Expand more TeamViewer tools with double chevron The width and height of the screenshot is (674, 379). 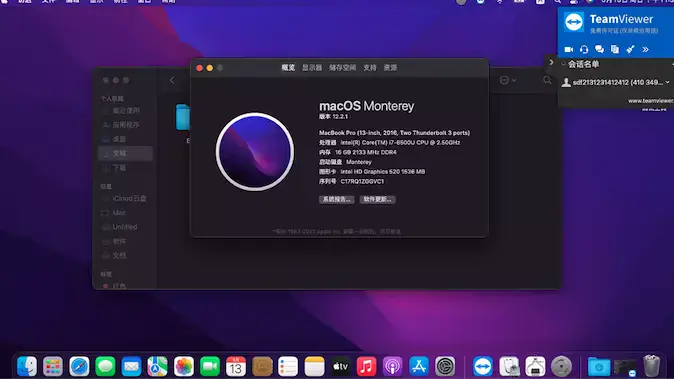(646, 49)
